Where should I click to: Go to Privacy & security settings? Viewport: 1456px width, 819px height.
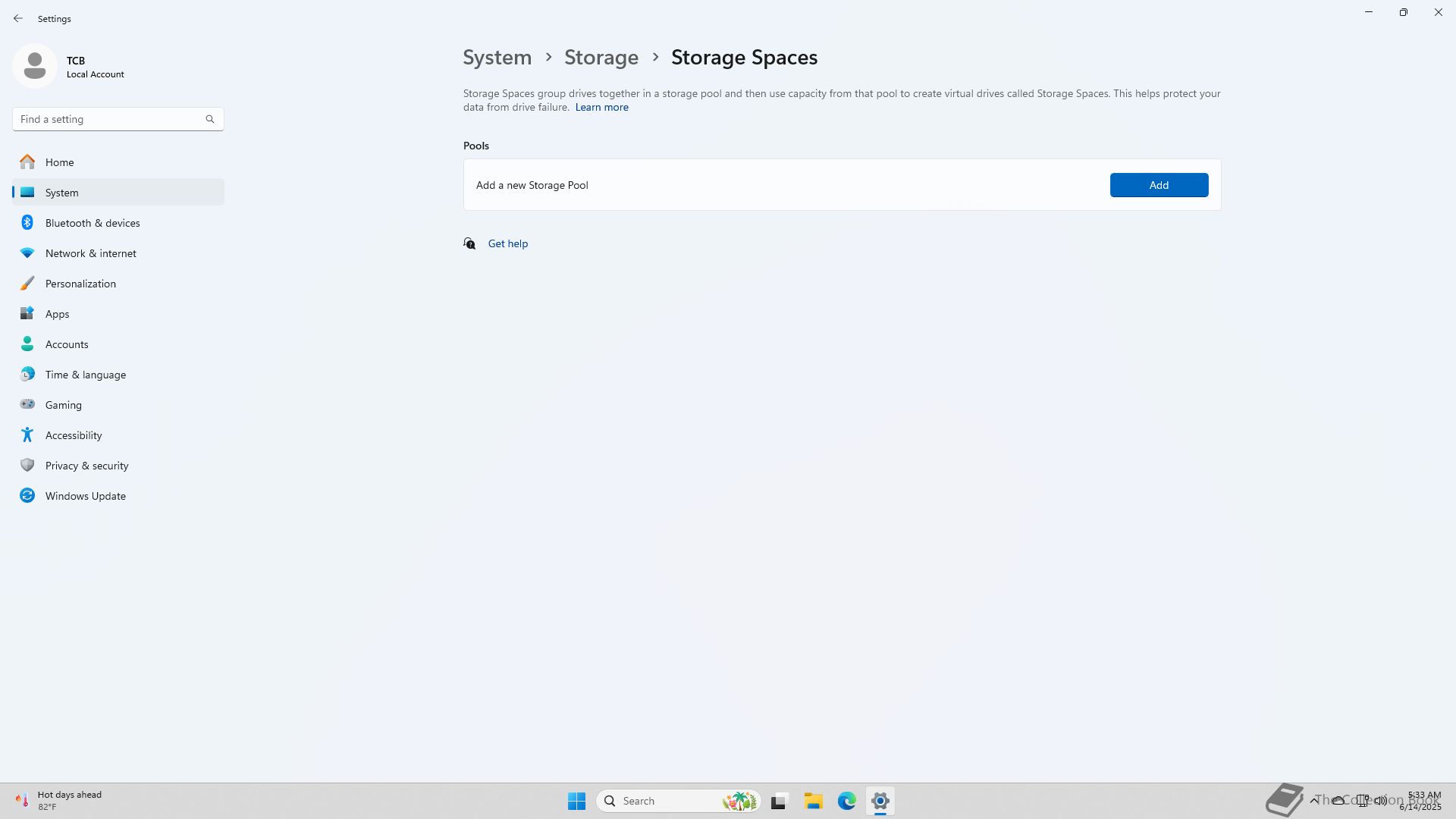coord(86,466)
